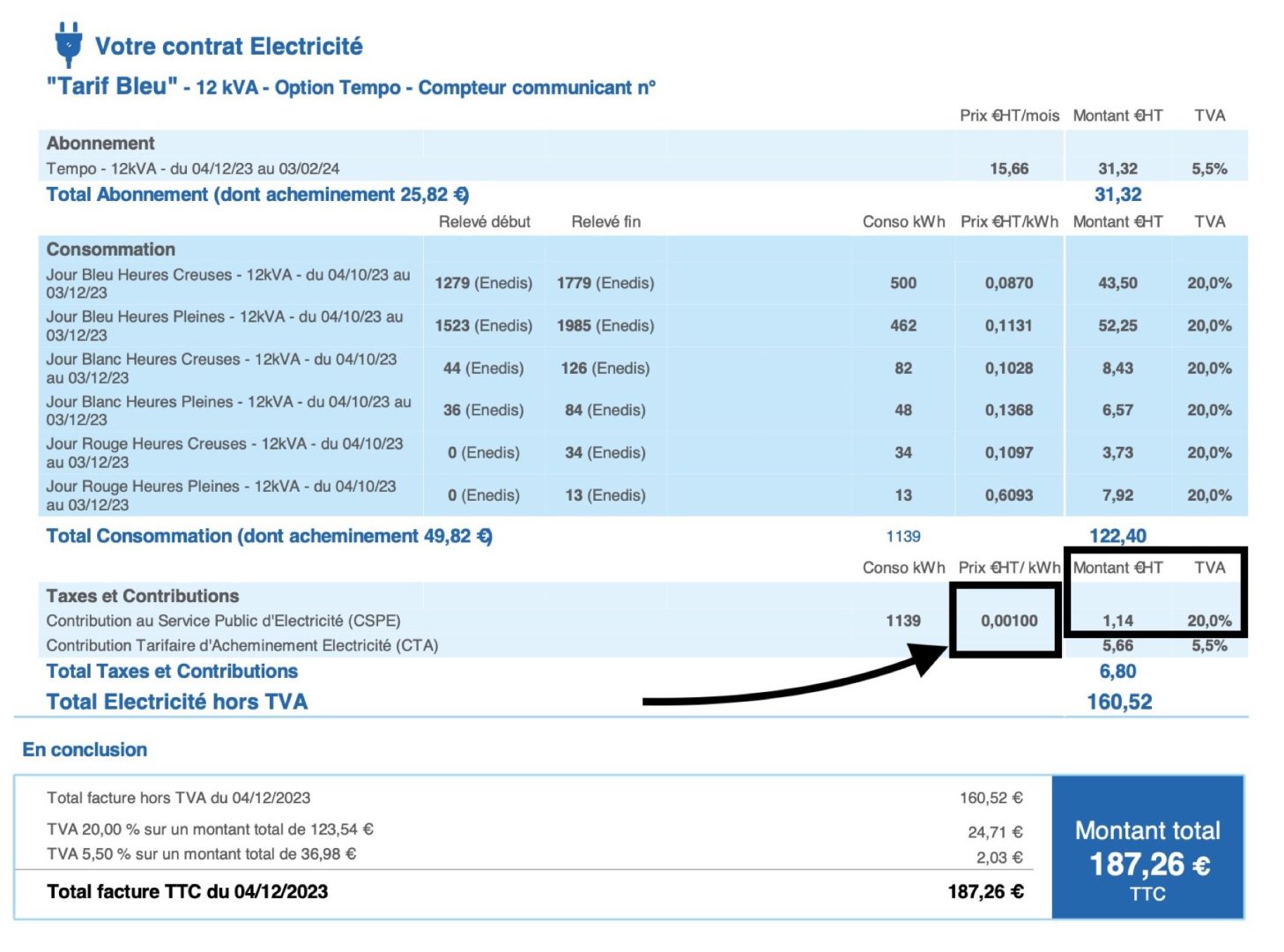1284x952 pixels.
Task: Select the consumption value 500
Action: point(903,283)
